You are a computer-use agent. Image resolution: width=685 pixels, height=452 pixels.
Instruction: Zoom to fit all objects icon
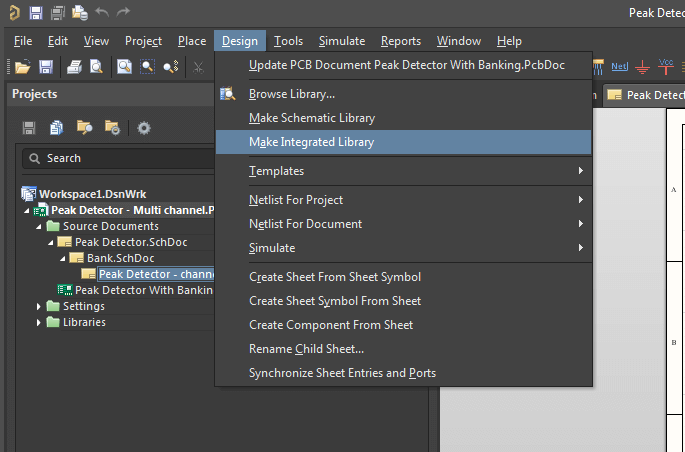[124, 67]
